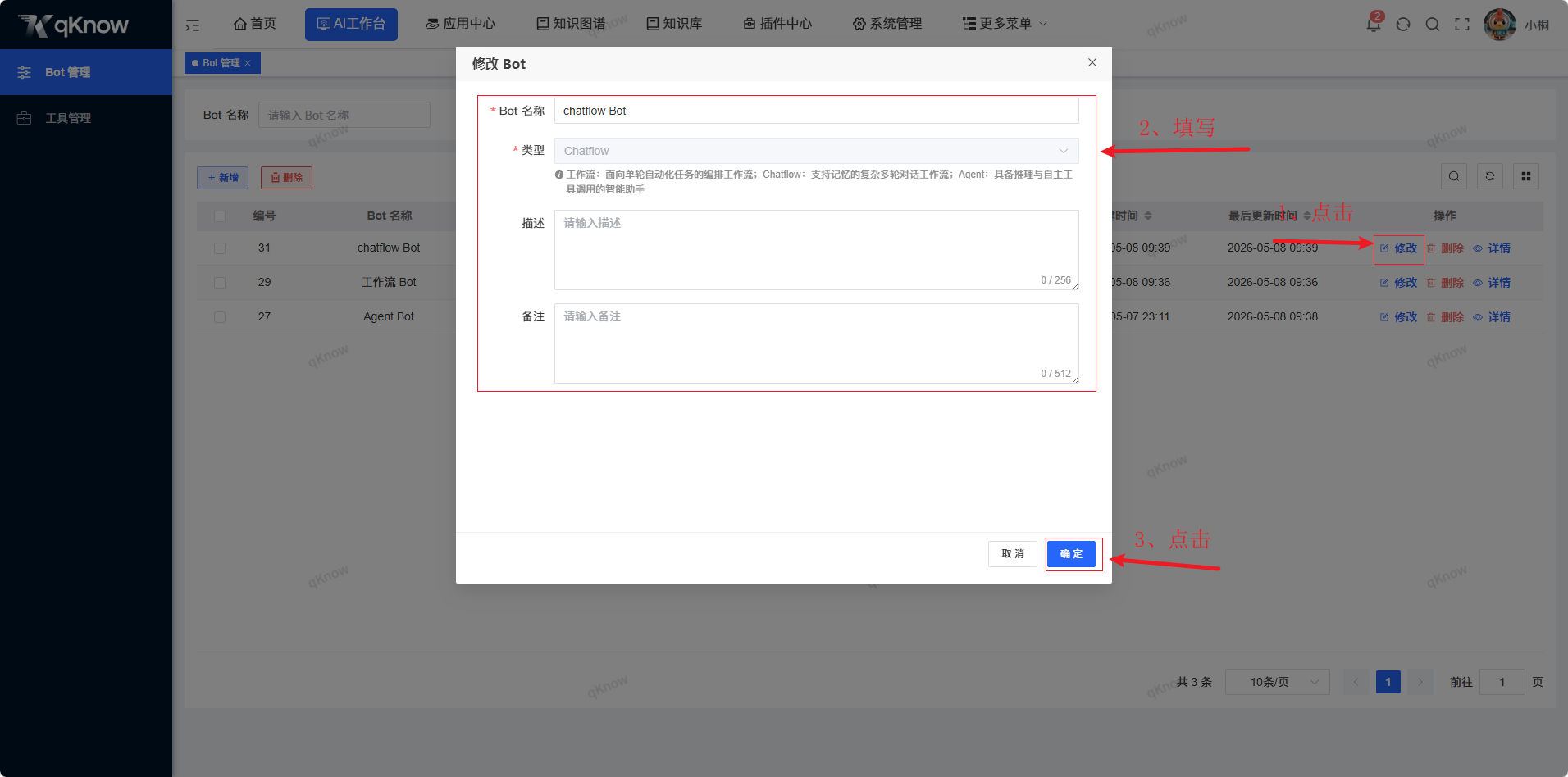Click 删除 for 工作流 Bot row
Screen dimensions: 1568x777
[1445, 283]
